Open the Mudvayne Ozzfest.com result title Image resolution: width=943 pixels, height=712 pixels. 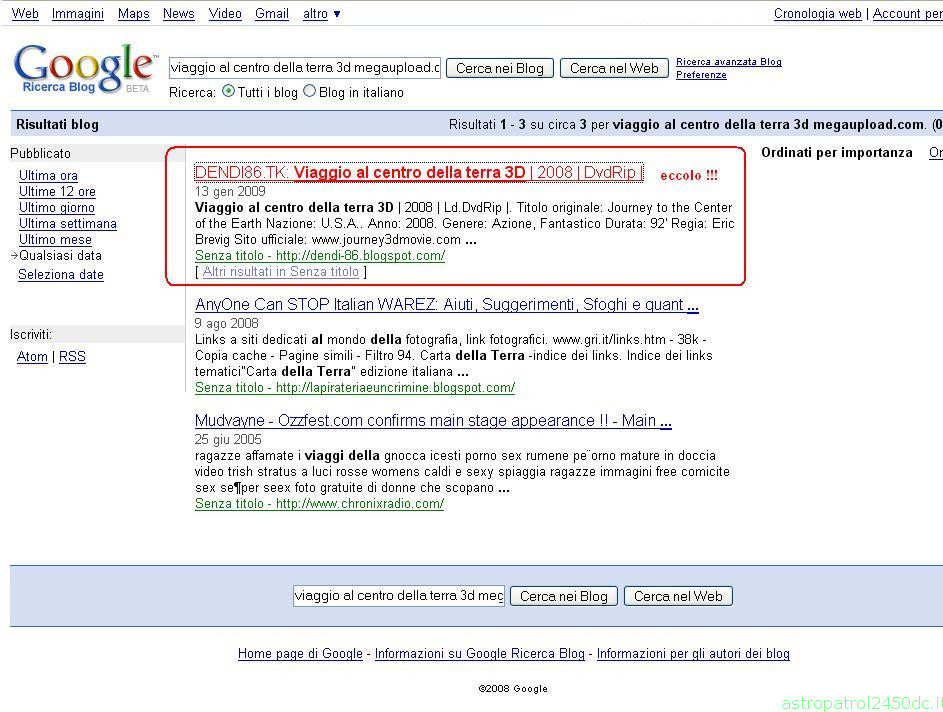433,420
